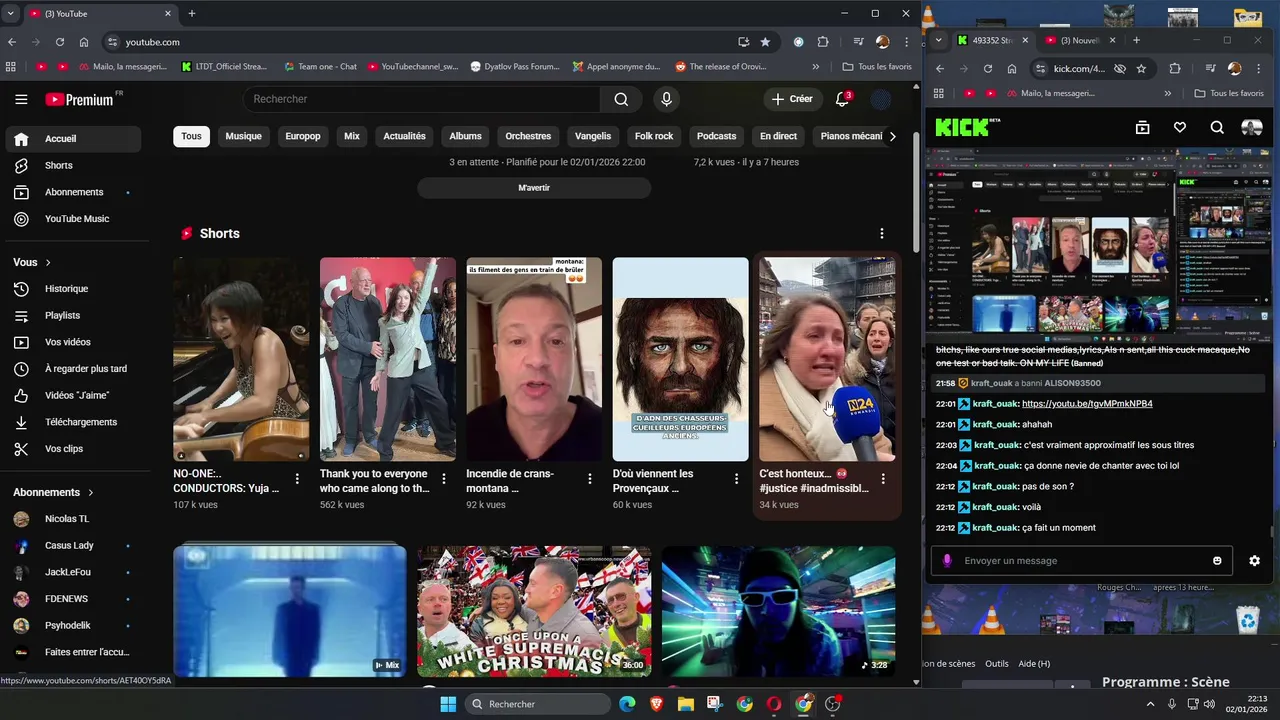Viewport: 1280px width, 720px height.
Task: Click taskbar search box Rechercher
Action: [539, 704]
